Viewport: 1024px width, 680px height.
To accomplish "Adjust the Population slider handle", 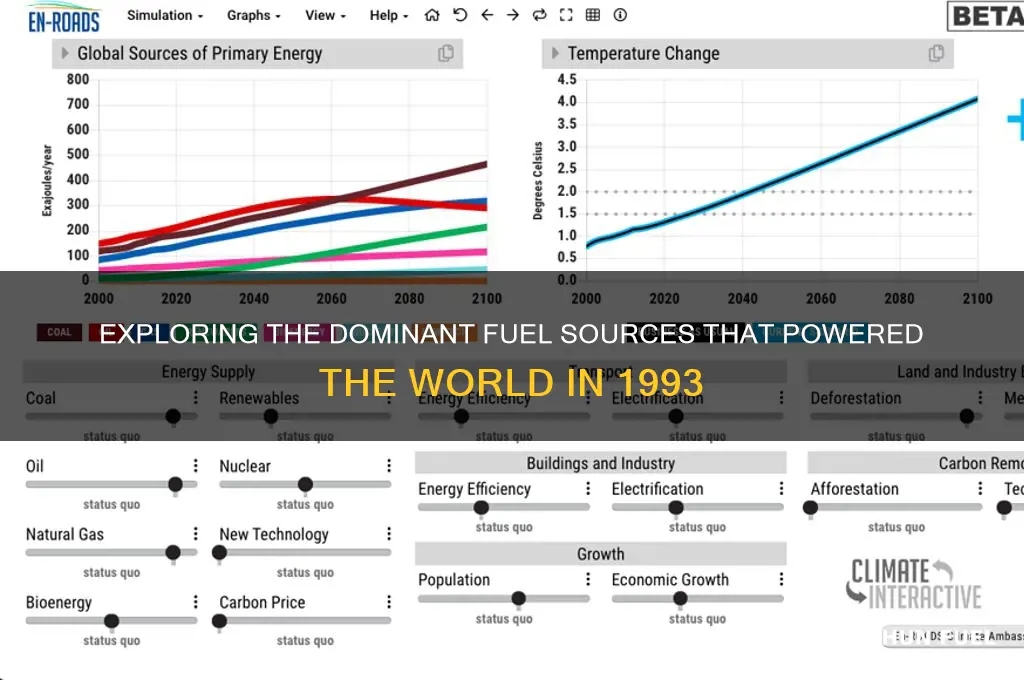I will click(x=519, y=598).
